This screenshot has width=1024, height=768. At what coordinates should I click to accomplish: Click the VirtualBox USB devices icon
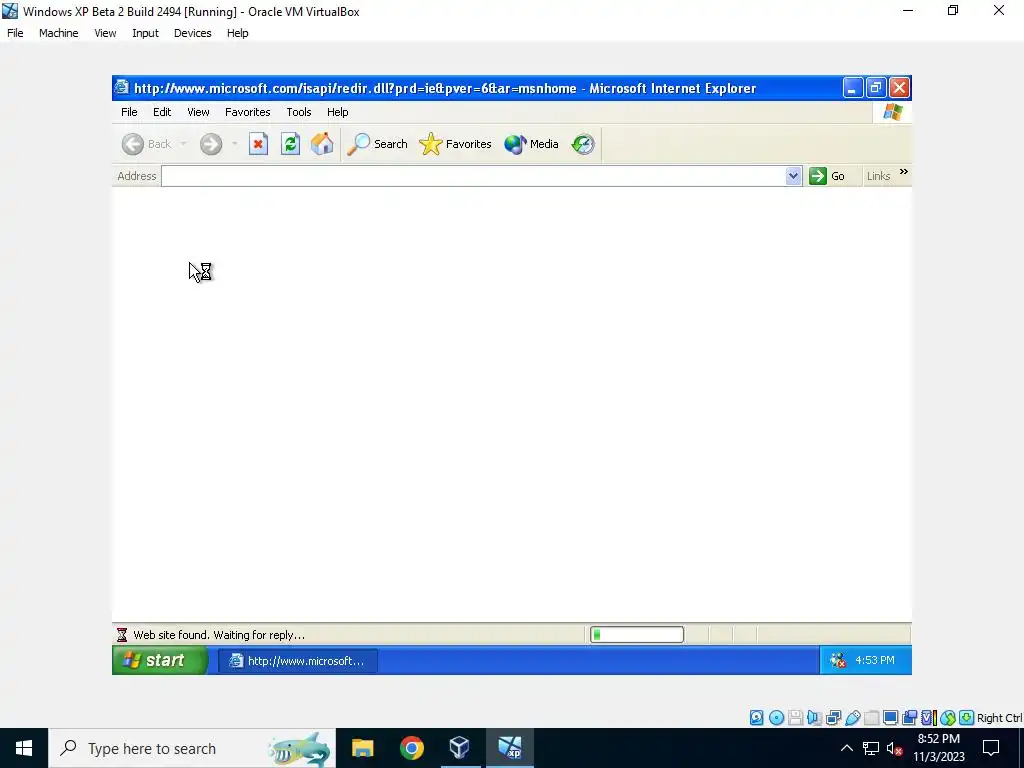pos(852,718)
